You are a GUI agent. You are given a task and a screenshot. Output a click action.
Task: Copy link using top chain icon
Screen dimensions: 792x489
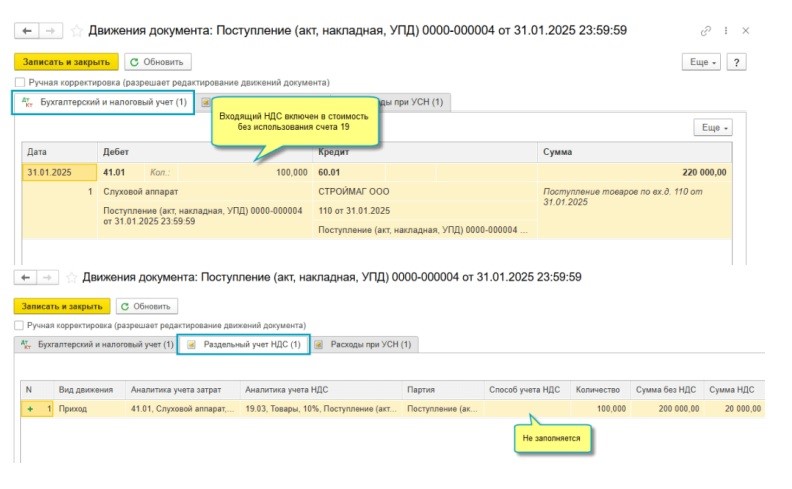tap(706, 31)
